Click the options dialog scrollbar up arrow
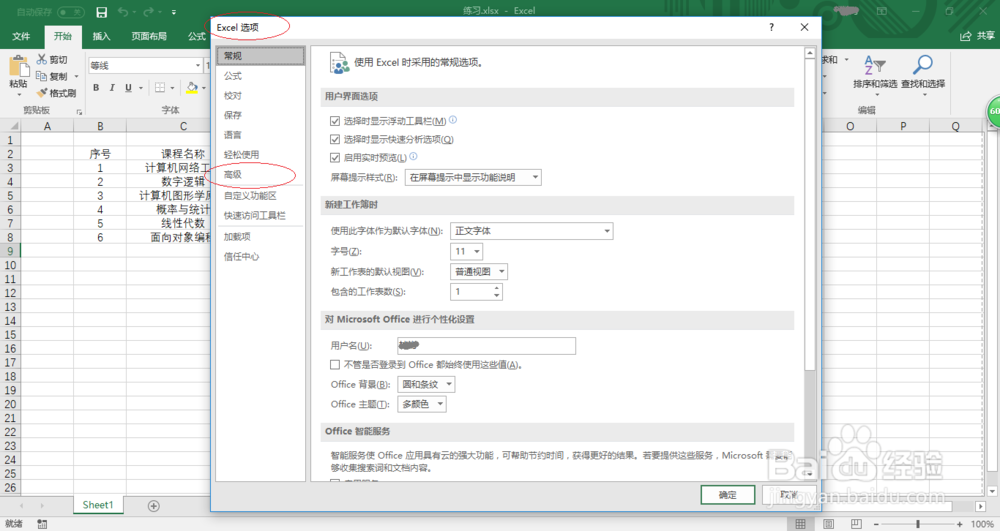The image size is (1000, 531). [810, 53]
